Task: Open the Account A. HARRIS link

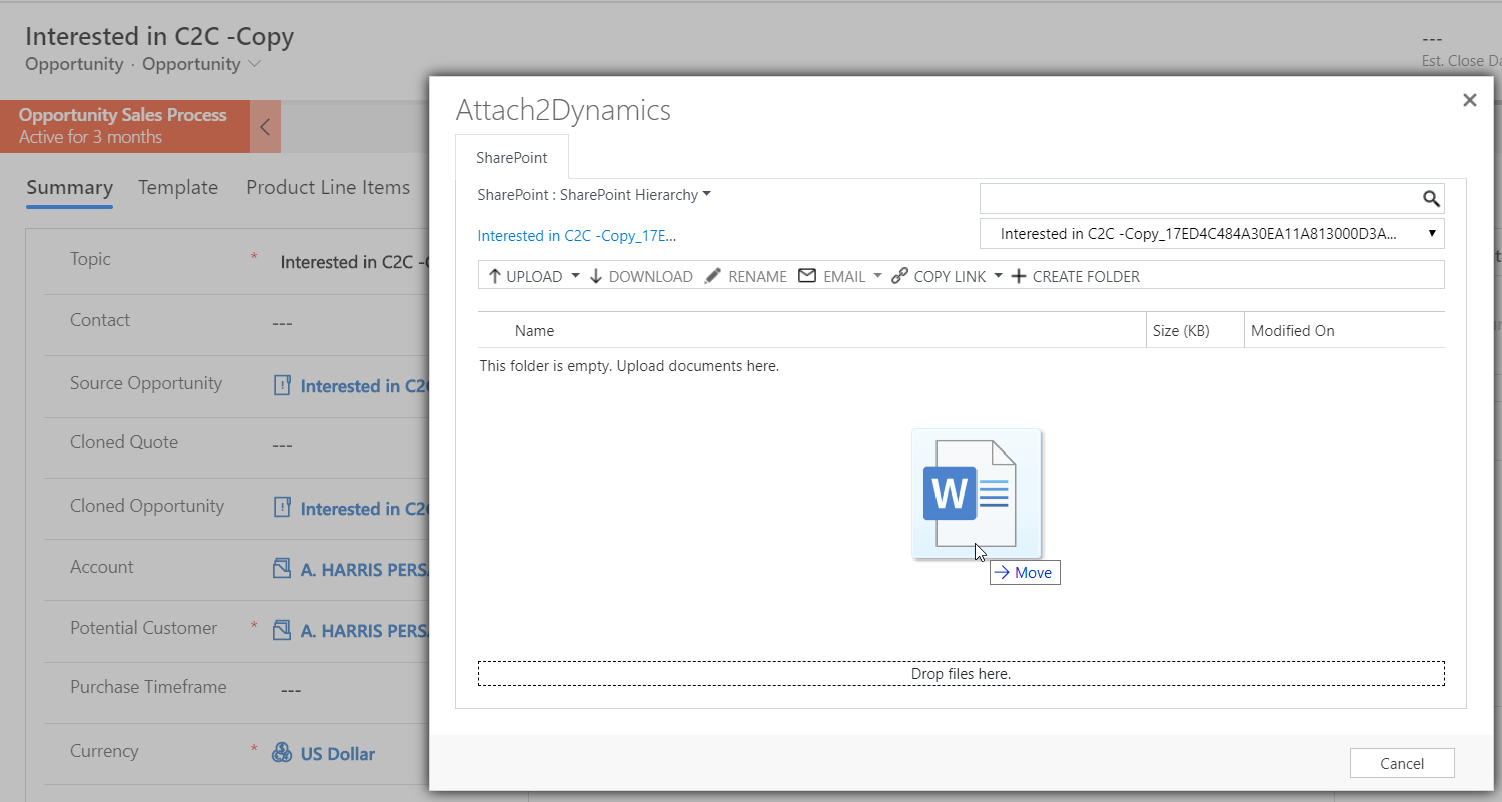Action: pyautogui.click(x=364, y=570)
